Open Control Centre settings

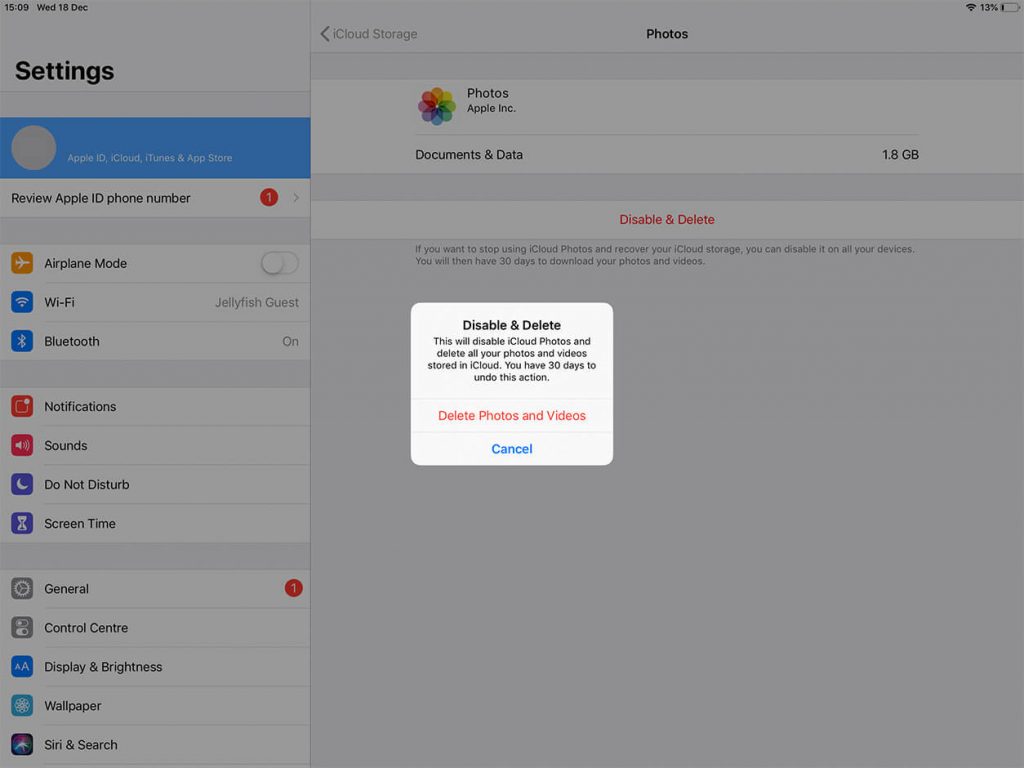[x=155, y=628]
